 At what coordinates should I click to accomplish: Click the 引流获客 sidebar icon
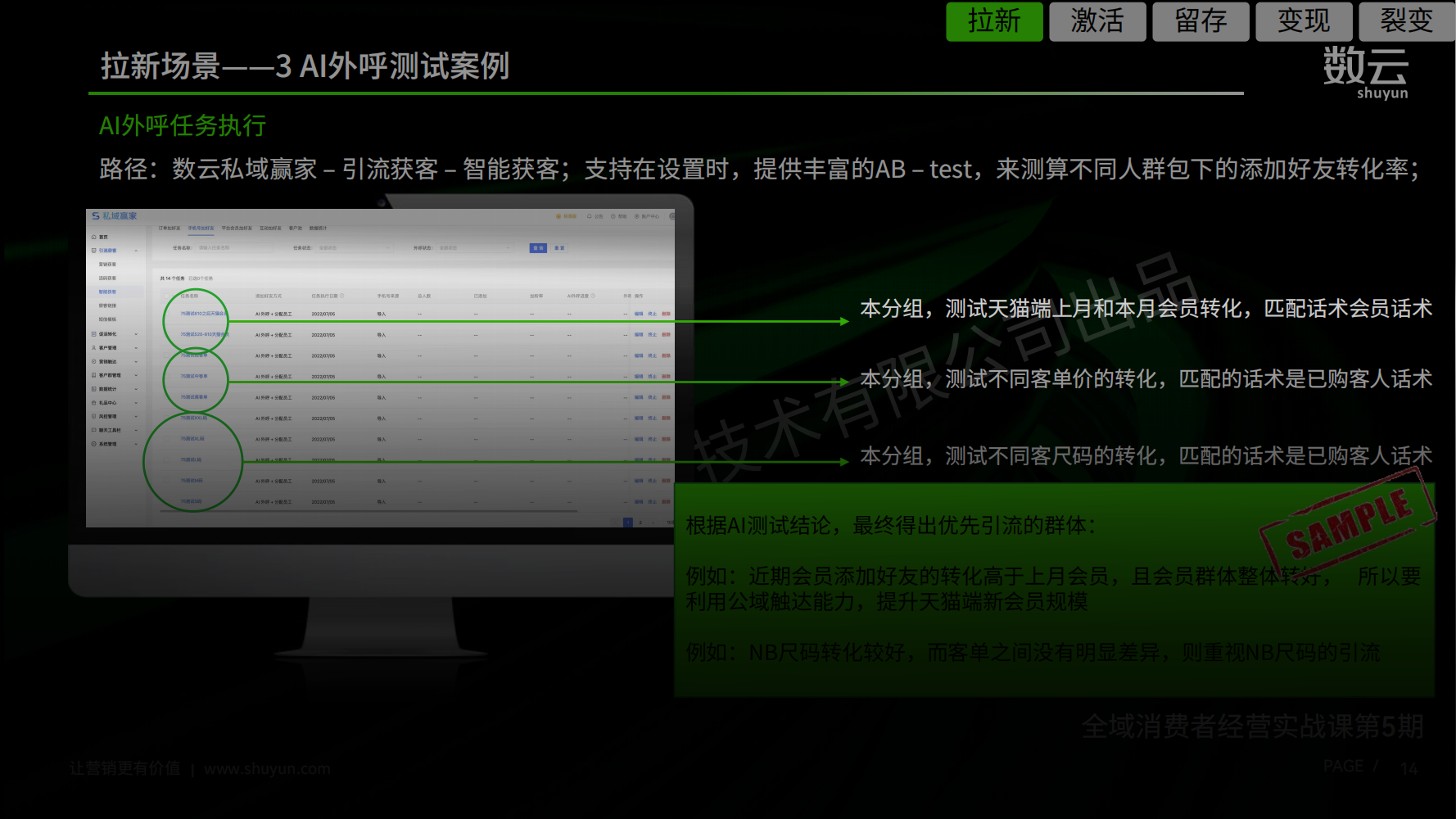[x=93, y=251]
